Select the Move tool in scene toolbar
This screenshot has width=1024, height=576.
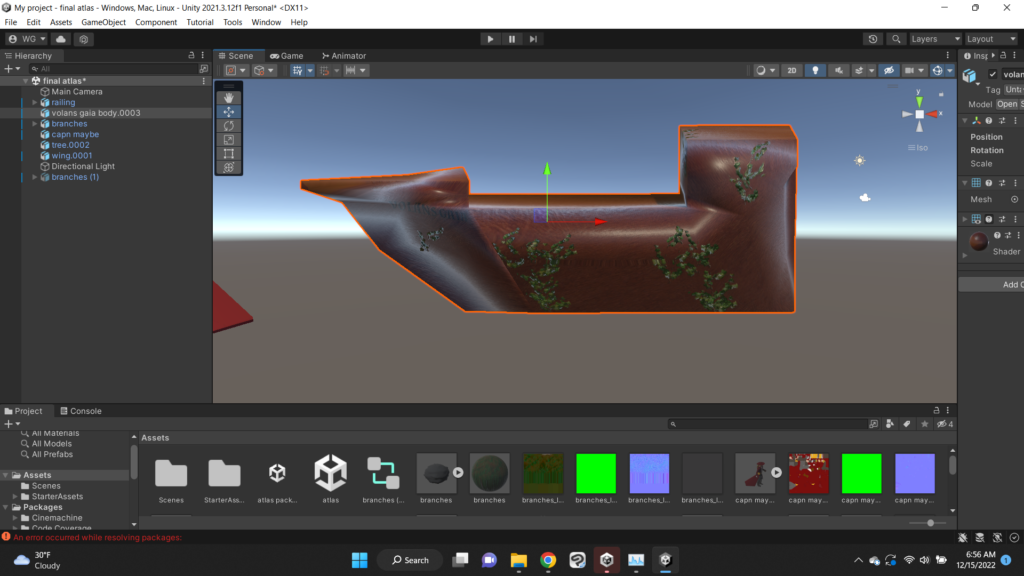click(229, 112)
